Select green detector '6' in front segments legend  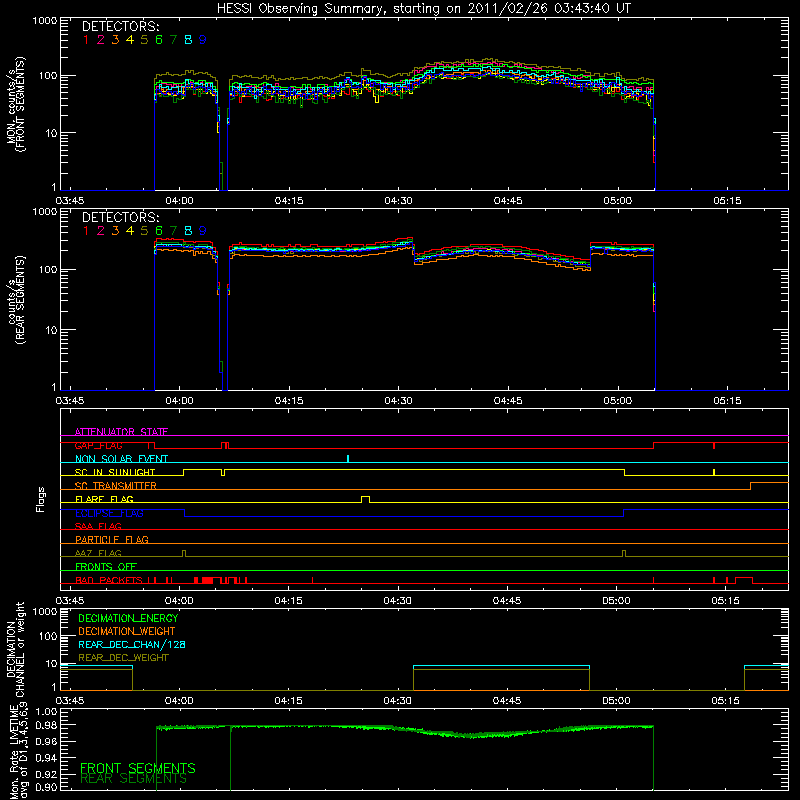tap(159, 40)
